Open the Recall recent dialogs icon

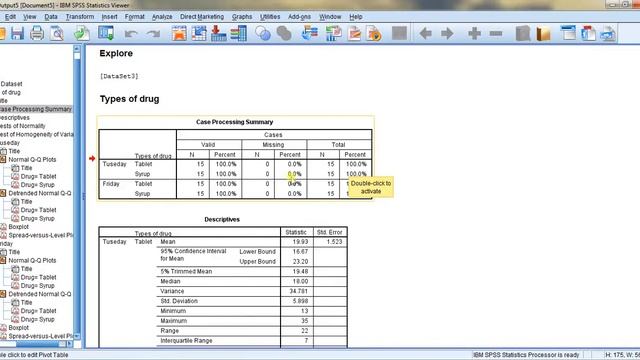(x=106, y=33)
